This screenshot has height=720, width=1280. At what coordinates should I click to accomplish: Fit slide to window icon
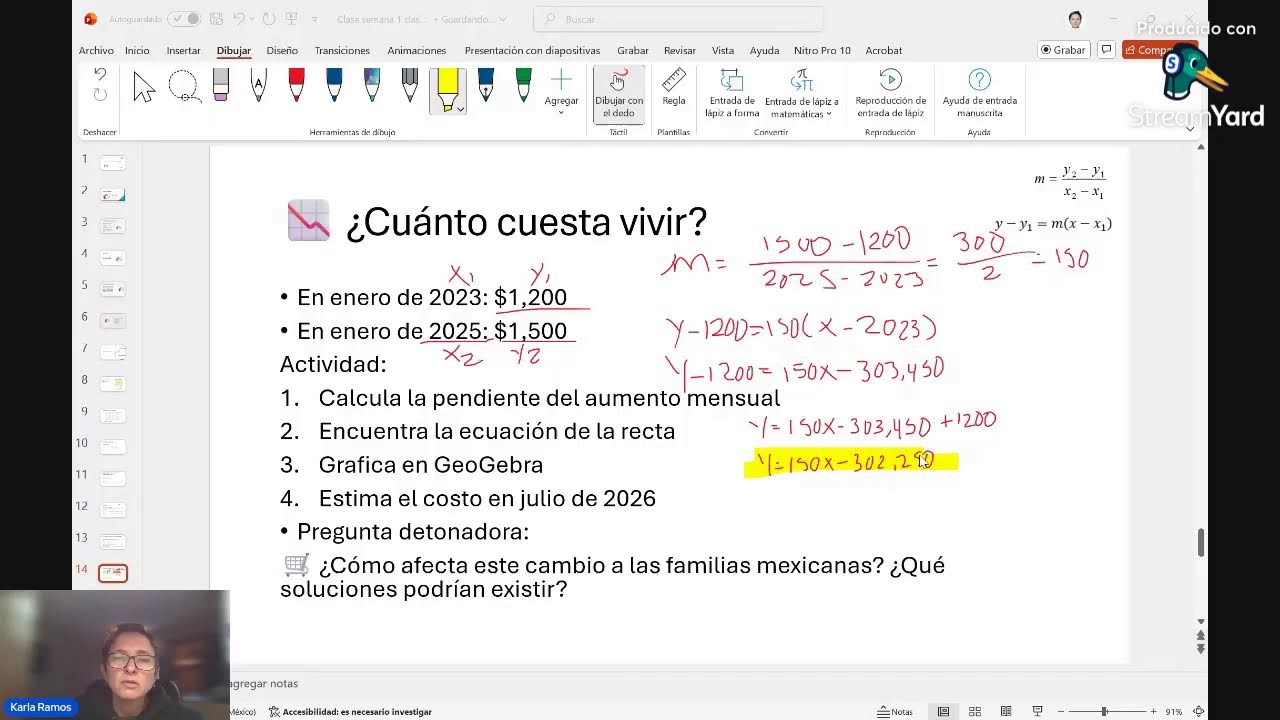pos(1198,712)
